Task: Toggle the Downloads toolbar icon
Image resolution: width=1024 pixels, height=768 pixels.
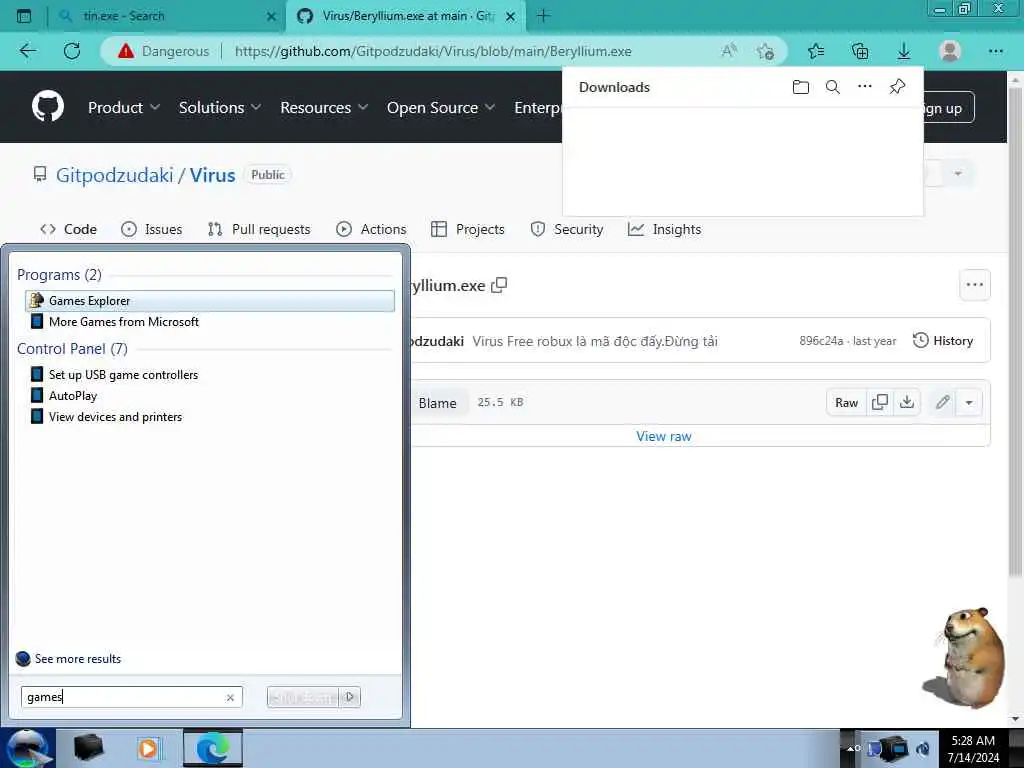Action: pyautogui.click(x=904, y=51)
